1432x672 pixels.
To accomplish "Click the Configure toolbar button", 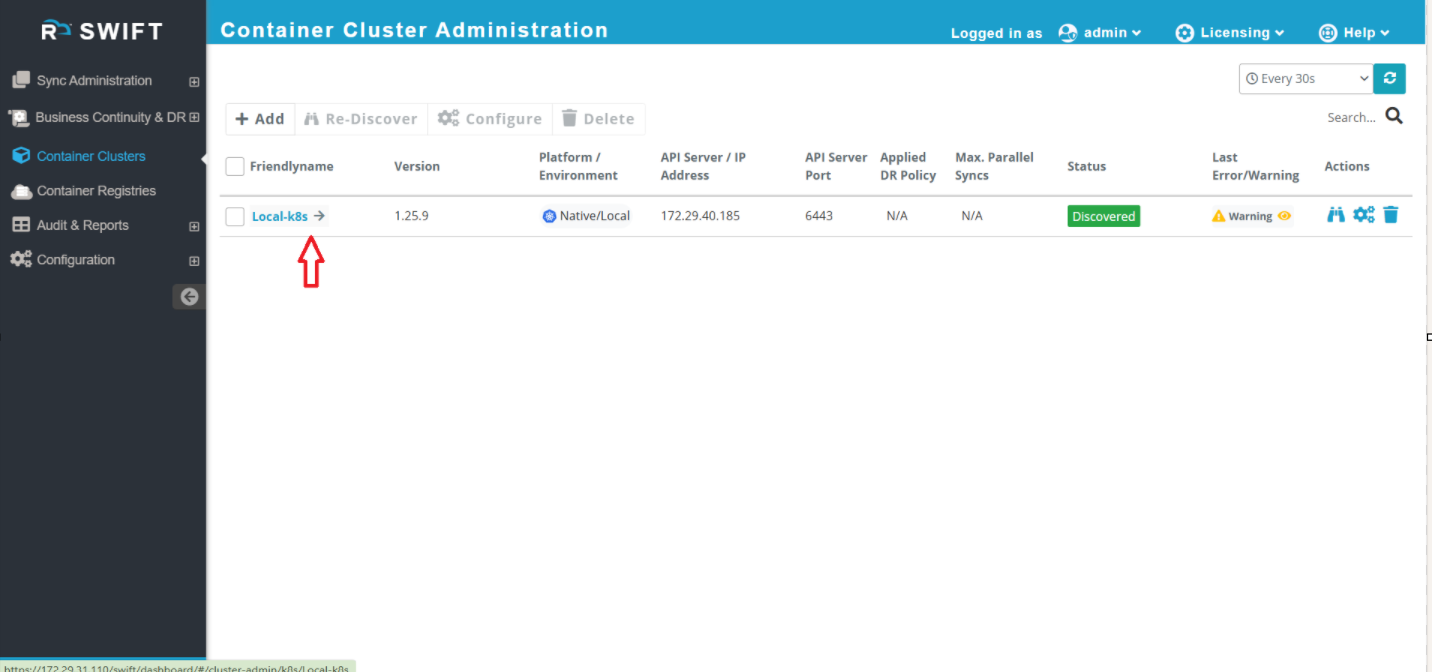I will (490, 118).
